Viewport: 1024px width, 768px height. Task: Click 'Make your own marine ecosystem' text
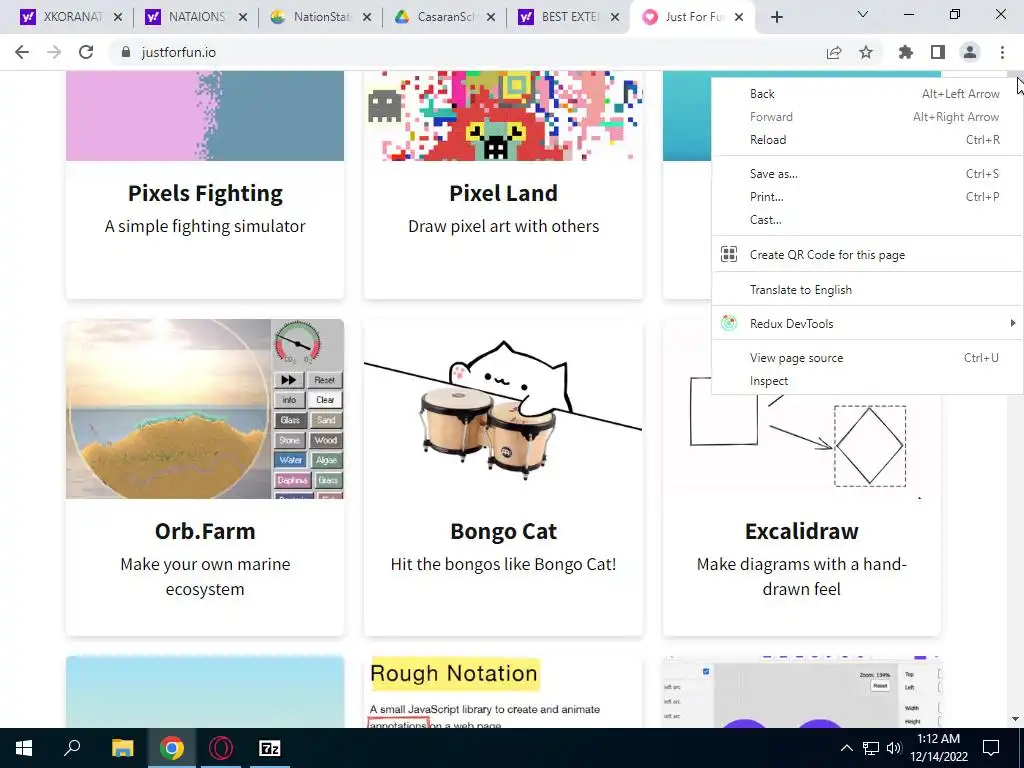[x=205, y=577]
